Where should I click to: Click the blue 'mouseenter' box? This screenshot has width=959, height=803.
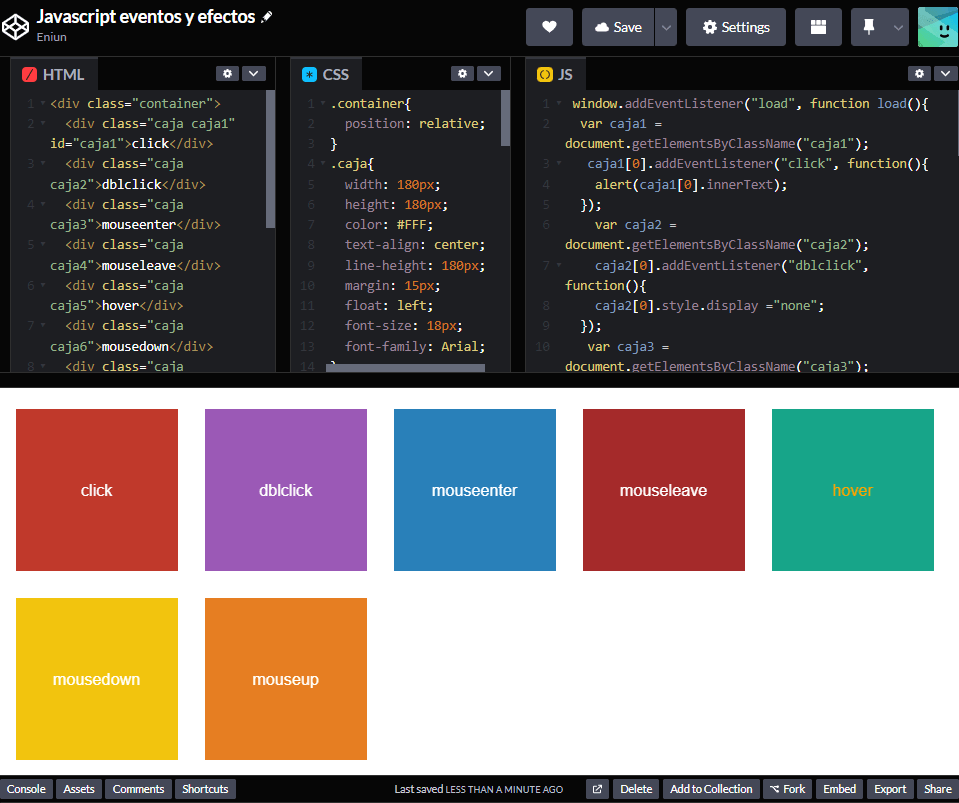475,490
